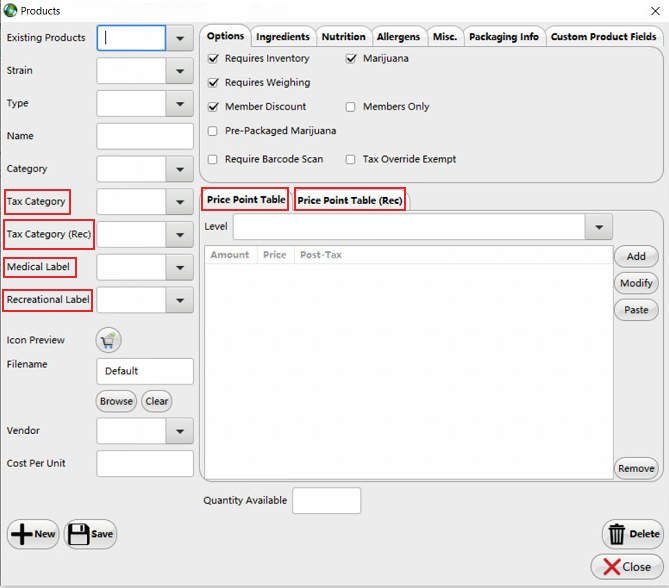Open the Ingredients tab
The width and height of the screenshot is (669, 588).
tap(283, 37)
